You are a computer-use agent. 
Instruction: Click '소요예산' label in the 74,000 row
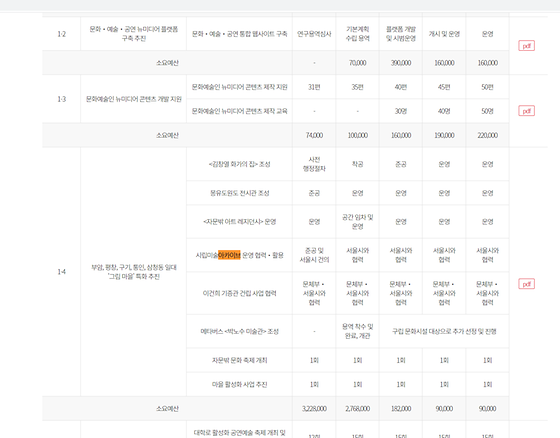point(167,135)
